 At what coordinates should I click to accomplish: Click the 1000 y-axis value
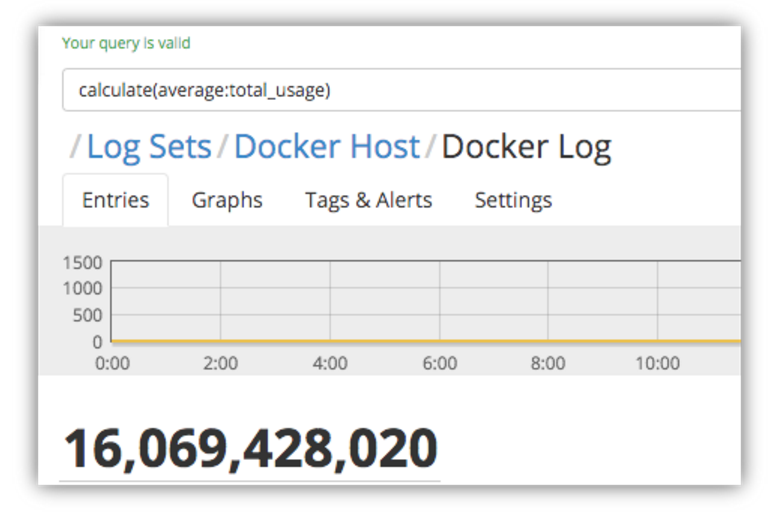click(82, 289)
